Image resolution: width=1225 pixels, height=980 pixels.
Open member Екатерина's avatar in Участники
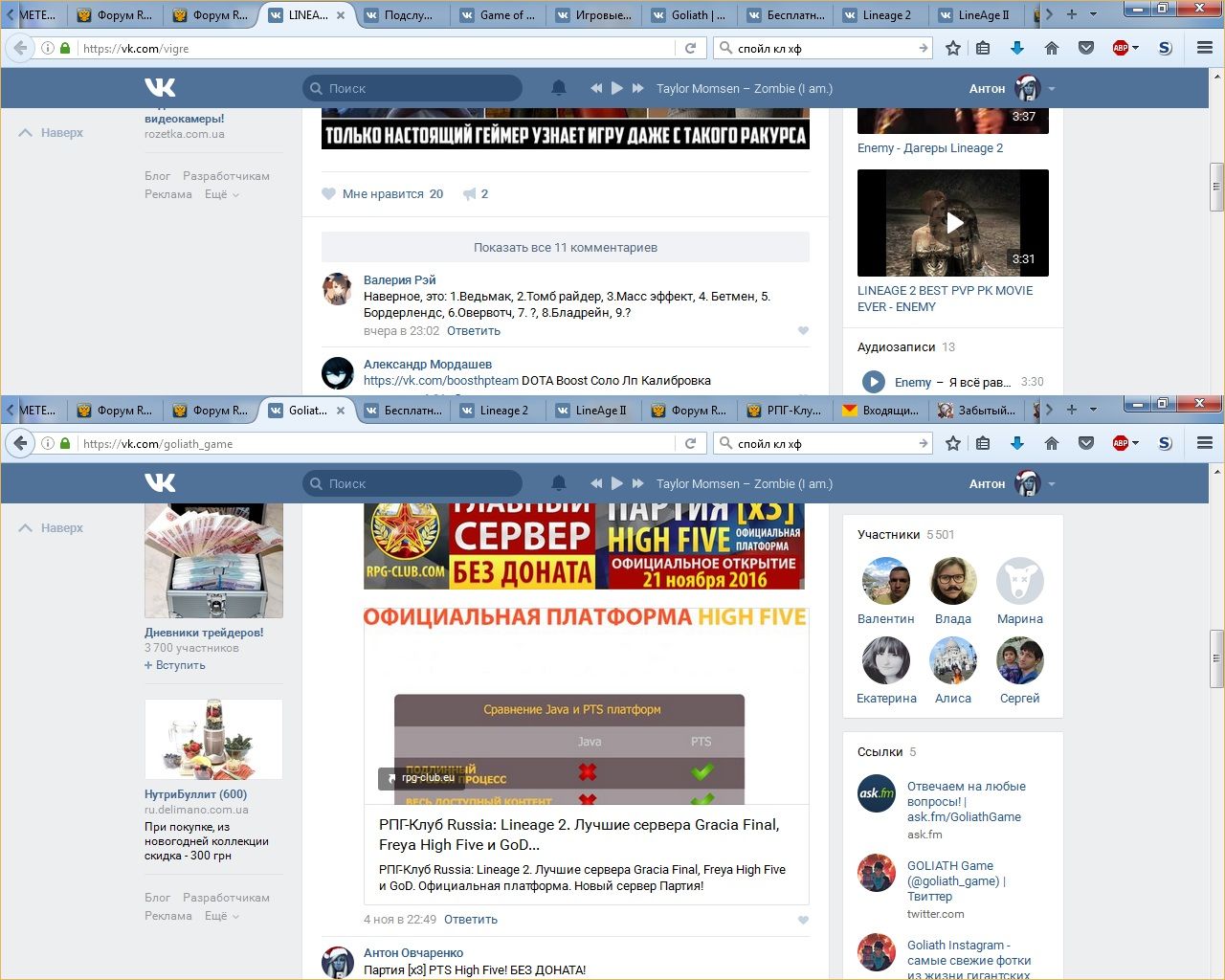(886, 660)
